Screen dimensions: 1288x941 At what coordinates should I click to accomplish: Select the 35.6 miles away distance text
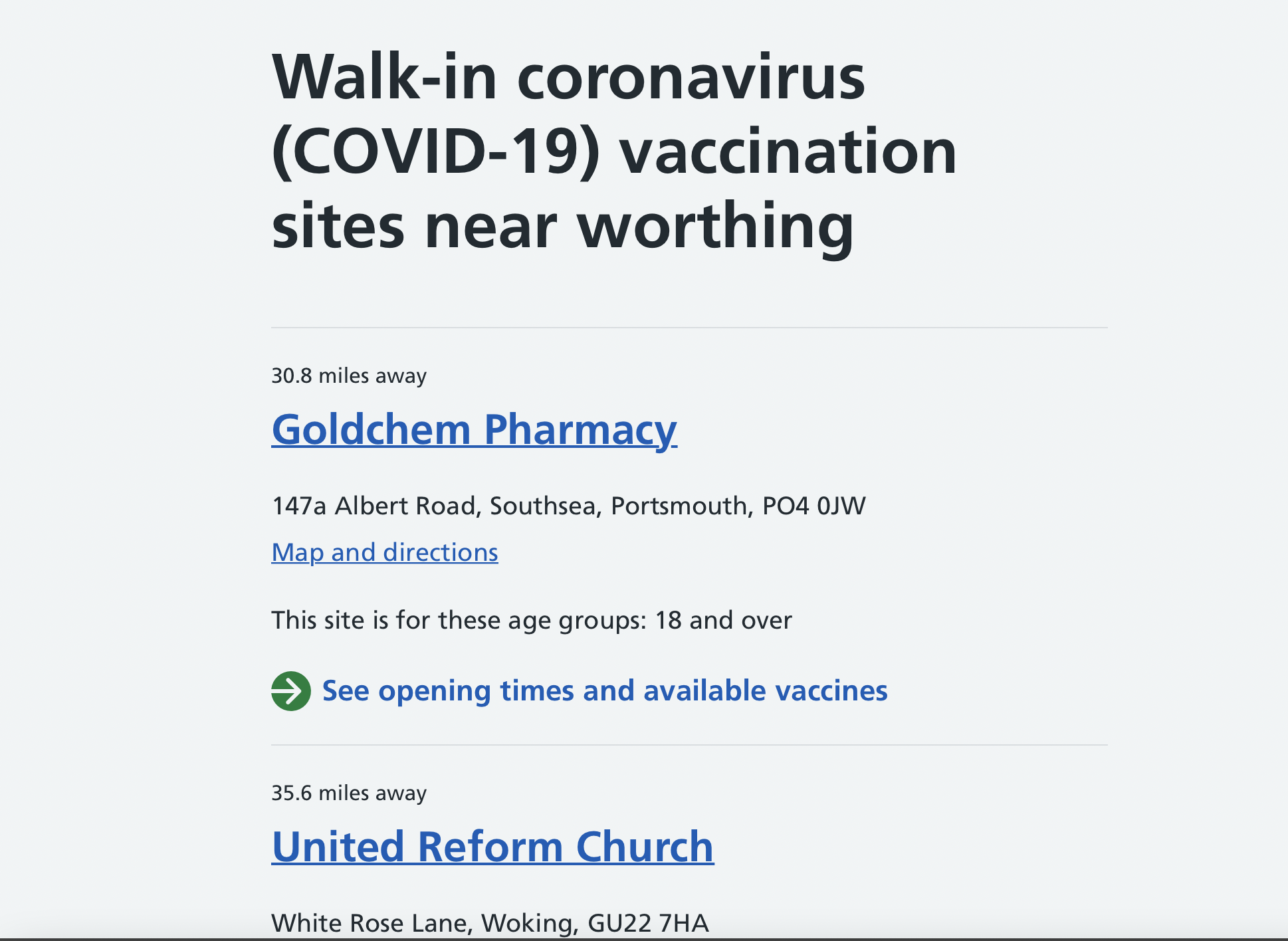pos(349,793)
